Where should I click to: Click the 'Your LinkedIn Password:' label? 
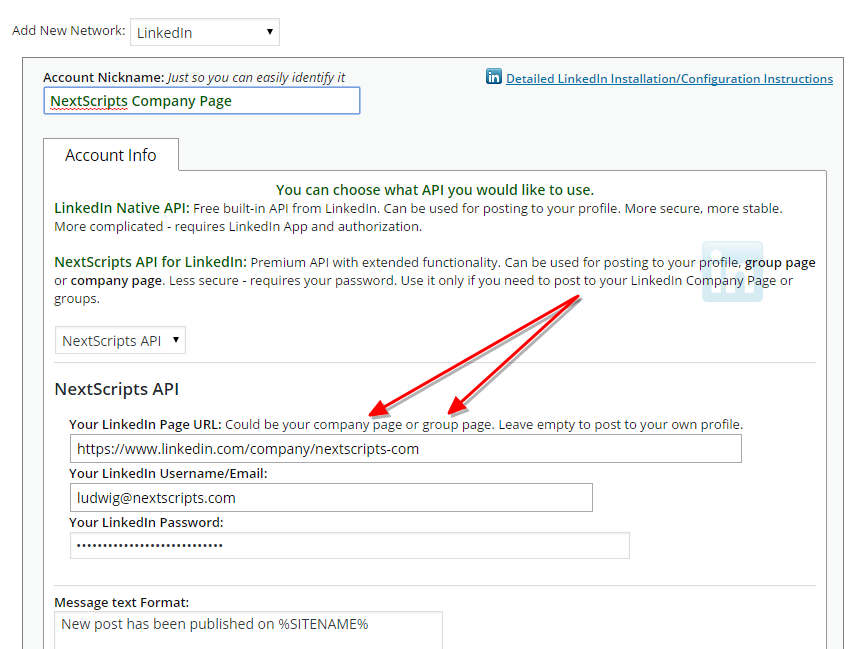(x=146, y=522)
